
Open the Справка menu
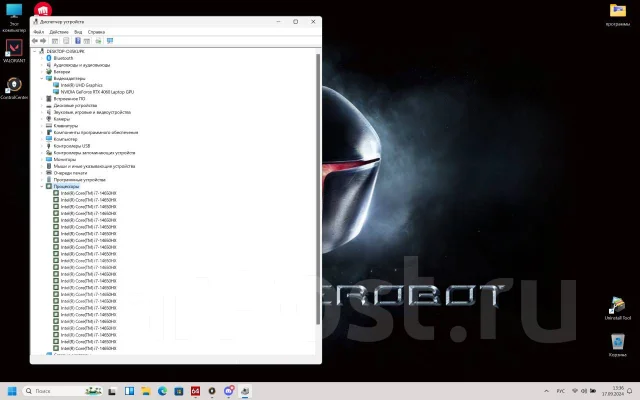96,32
